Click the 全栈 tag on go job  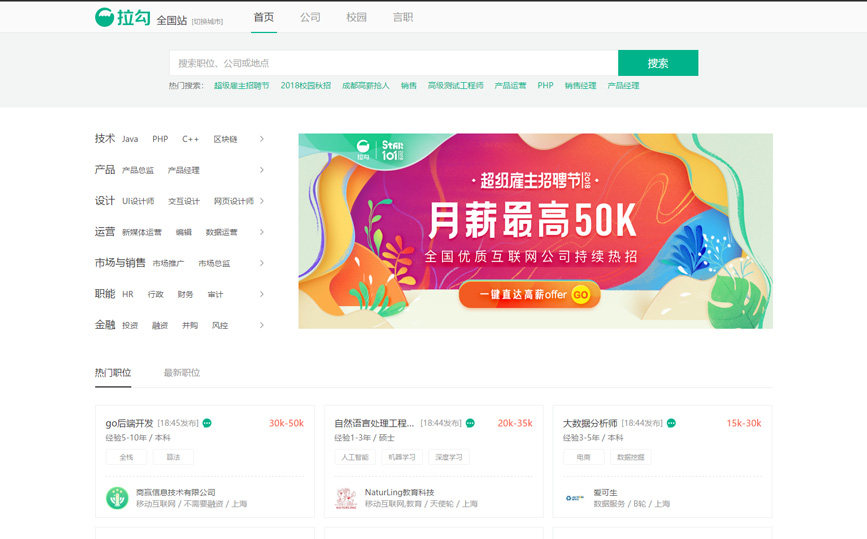[127, 457]
